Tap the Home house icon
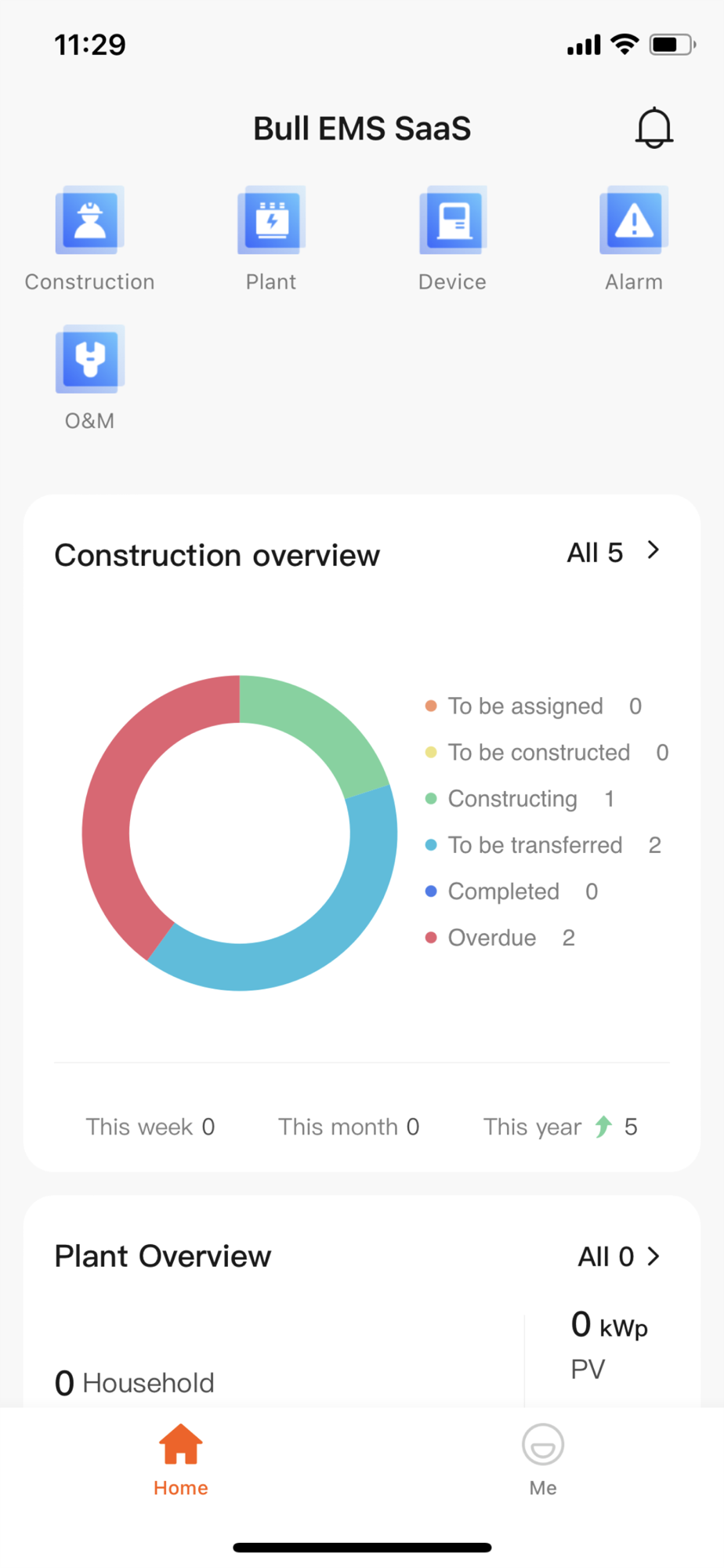Screen dimensions: 724x1568 click(x=181, y=1444)
